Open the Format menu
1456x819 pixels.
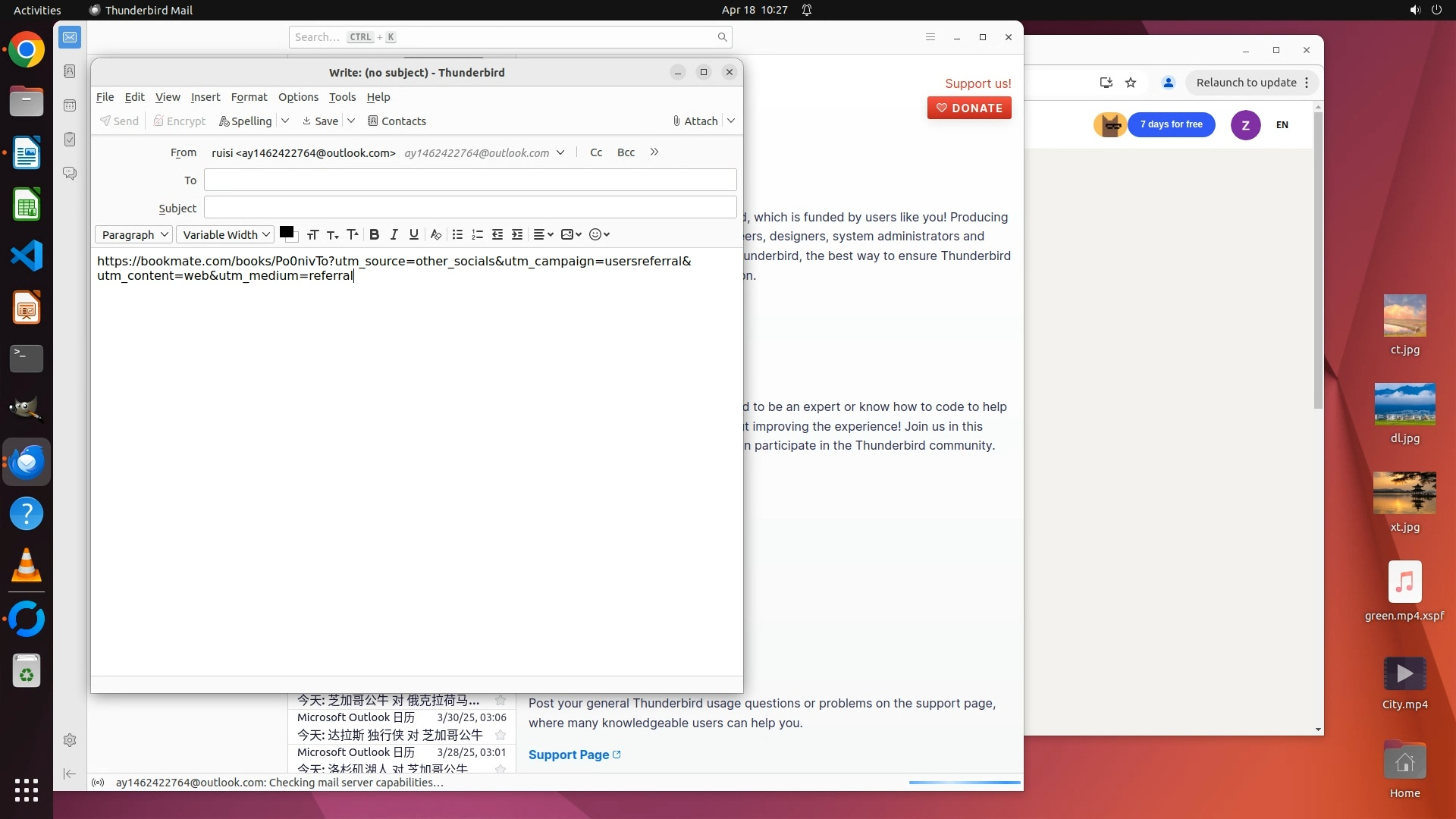coord(249,97)
